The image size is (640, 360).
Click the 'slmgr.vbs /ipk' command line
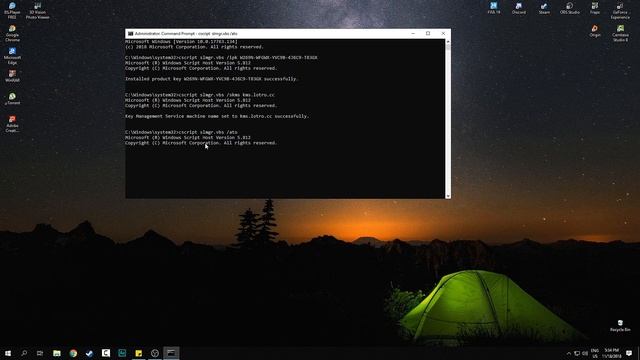pos(221,58)
